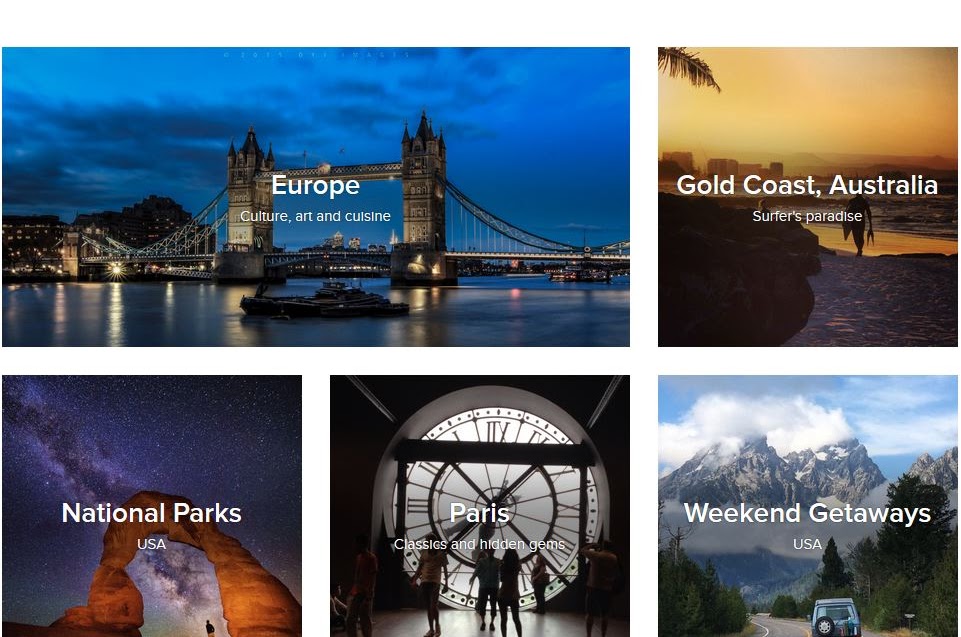This screenshot has height=637, width=961.
Task: Click the "National Parks" heading text
Action: [x=151, y=513]
